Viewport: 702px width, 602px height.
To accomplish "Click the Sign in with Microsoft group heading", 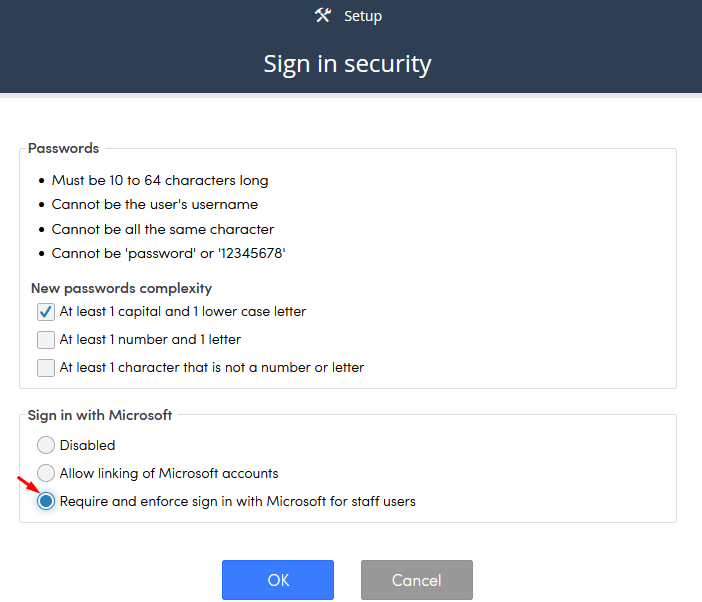I will [100, 415].
